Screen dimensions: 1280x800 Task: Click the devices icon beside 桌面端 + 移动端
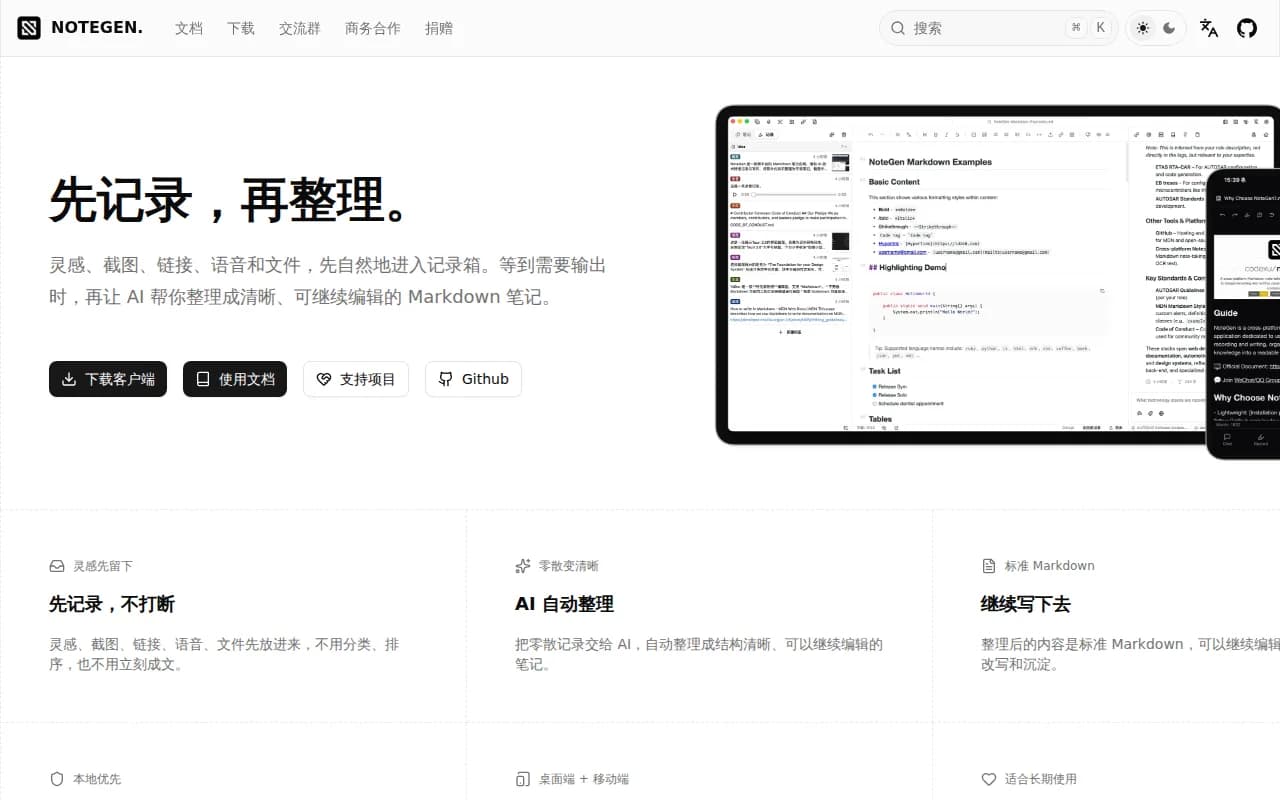(x=523, y=779)
